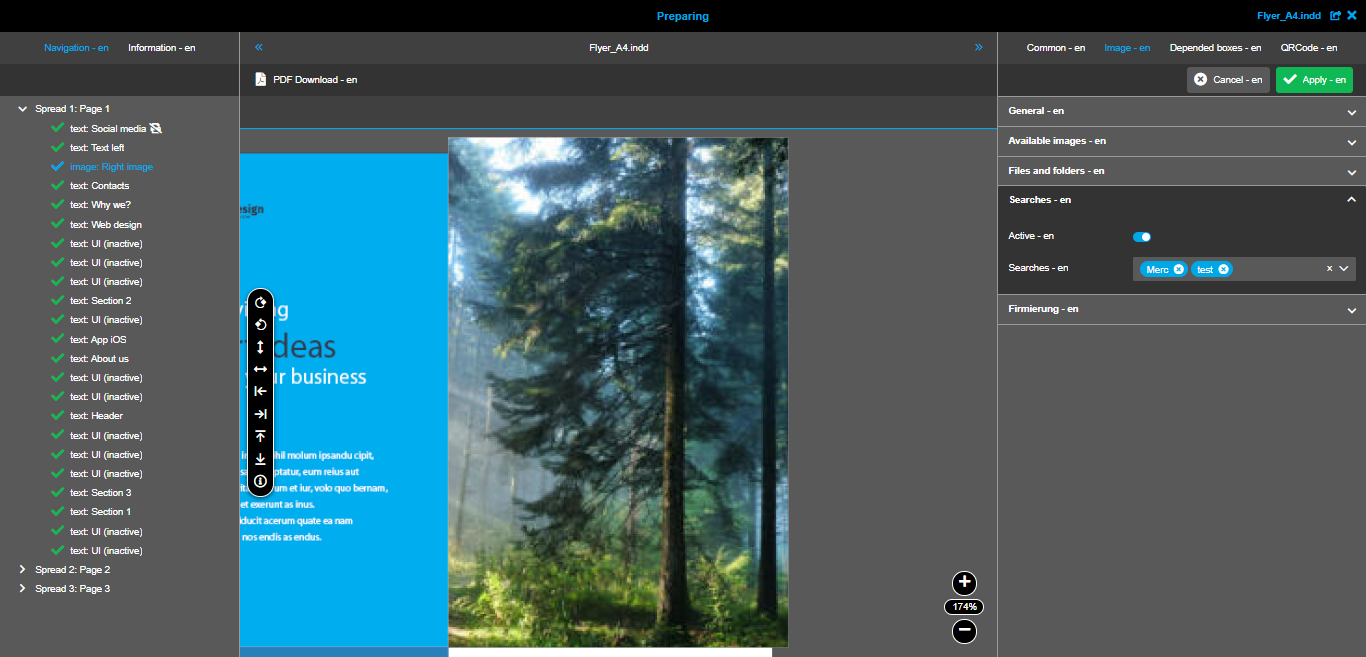Click the crossed-out icon beside Social media layer
1366x657 pixels.
pyautogui.click(x=155, y=128)
